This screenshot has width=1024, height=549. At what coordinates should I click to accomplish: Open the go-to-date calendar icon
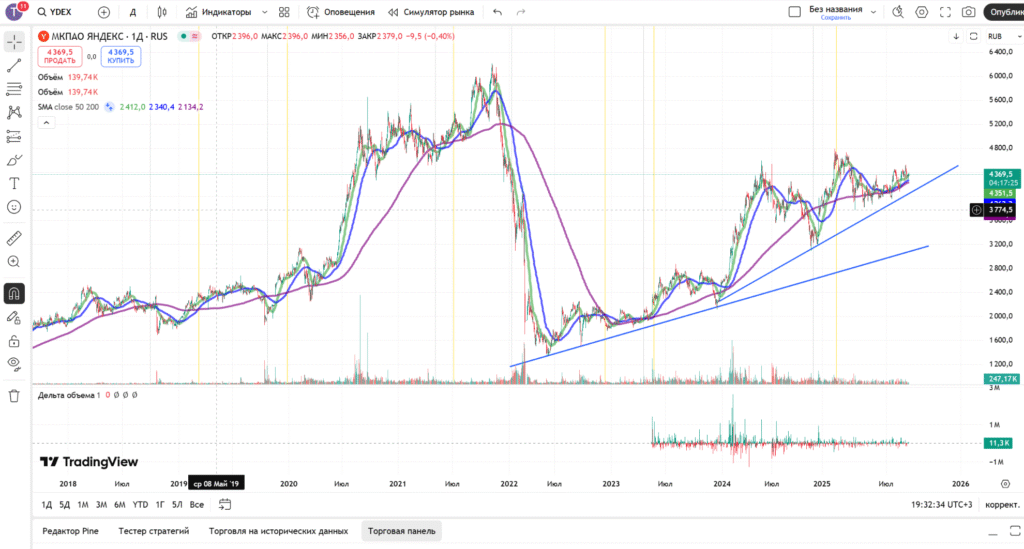(225, 504)
